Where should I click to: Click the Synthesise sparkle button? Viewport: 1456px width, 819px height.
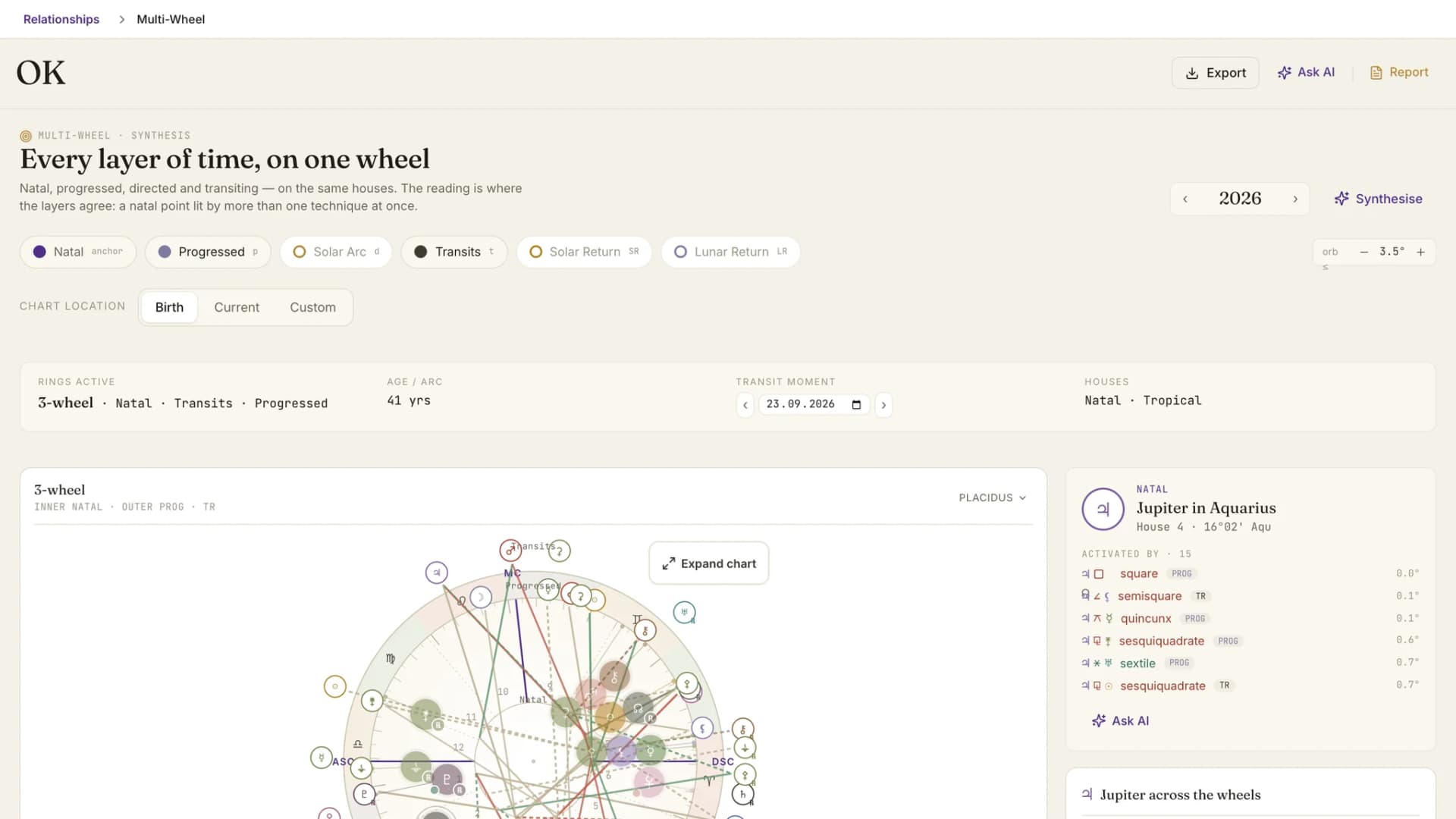[x=1378, y=199]
